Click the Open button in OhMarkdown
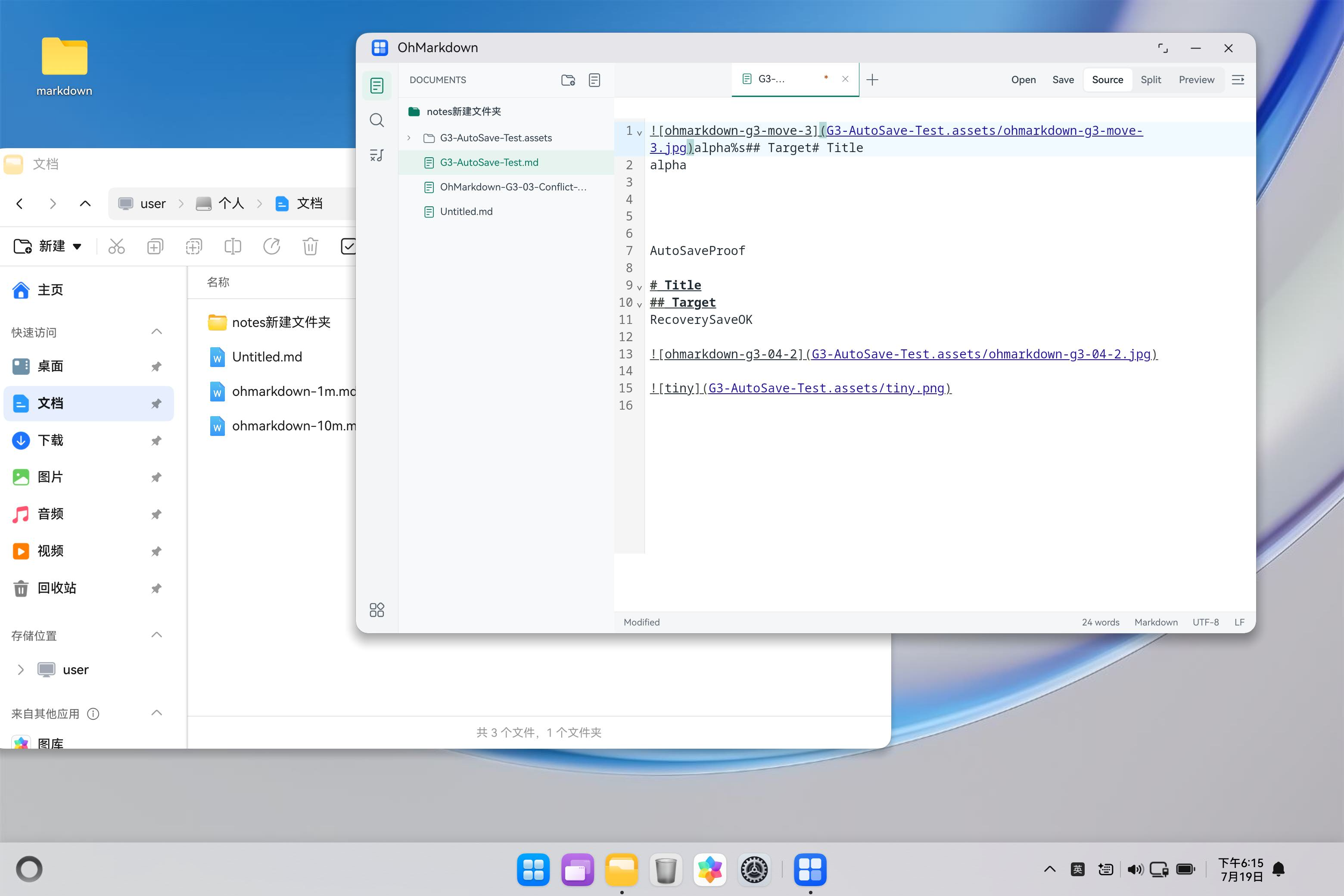Screen dimensions: 1344x896 click(x=1024, y=80)
